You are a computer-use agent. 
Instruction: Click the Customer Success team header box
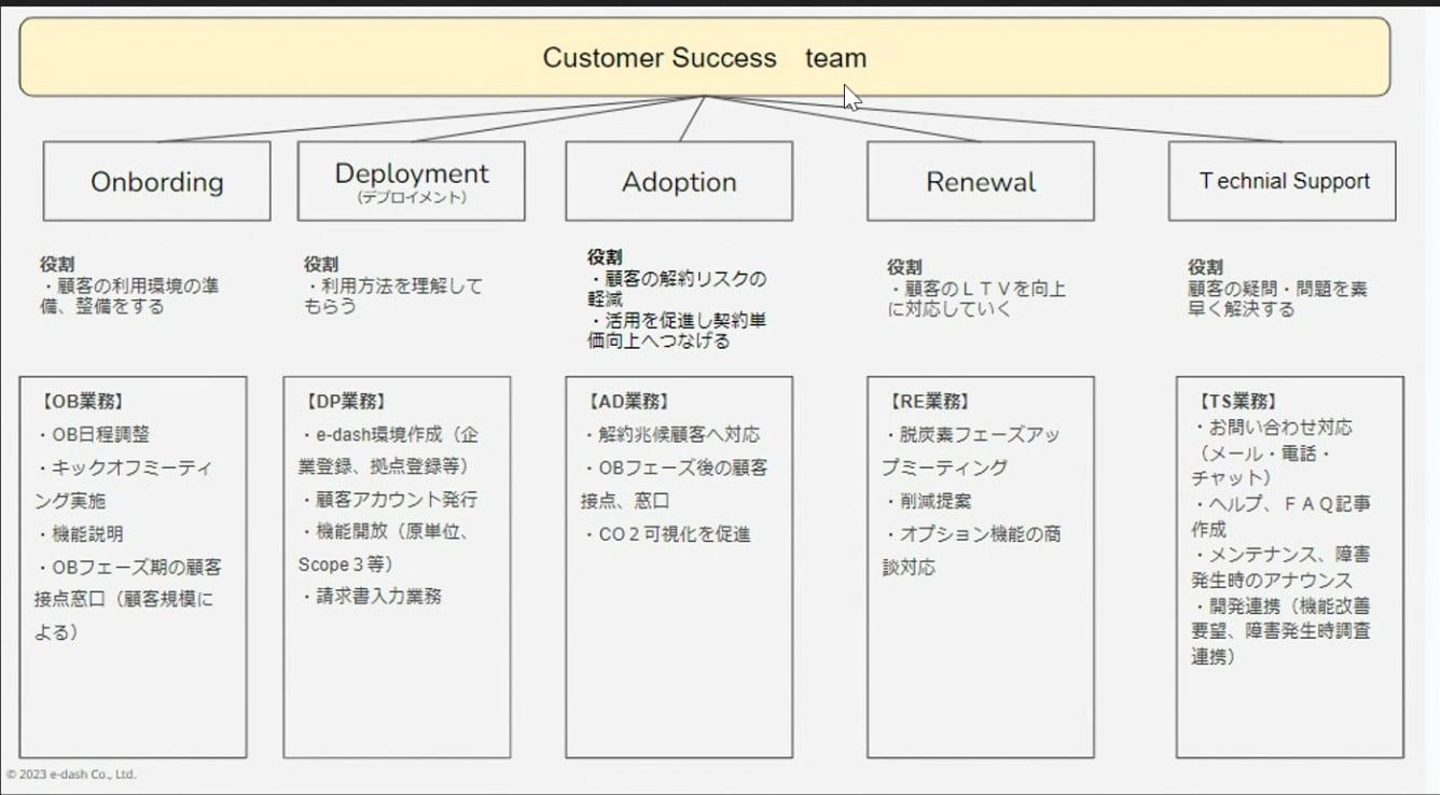[x=704, y=57]
